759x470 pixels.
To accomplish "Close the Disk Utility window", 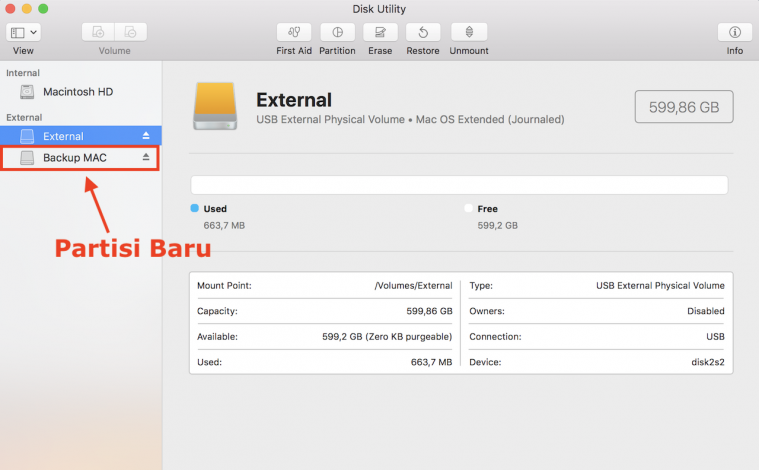I will click(x=10, y=9).
